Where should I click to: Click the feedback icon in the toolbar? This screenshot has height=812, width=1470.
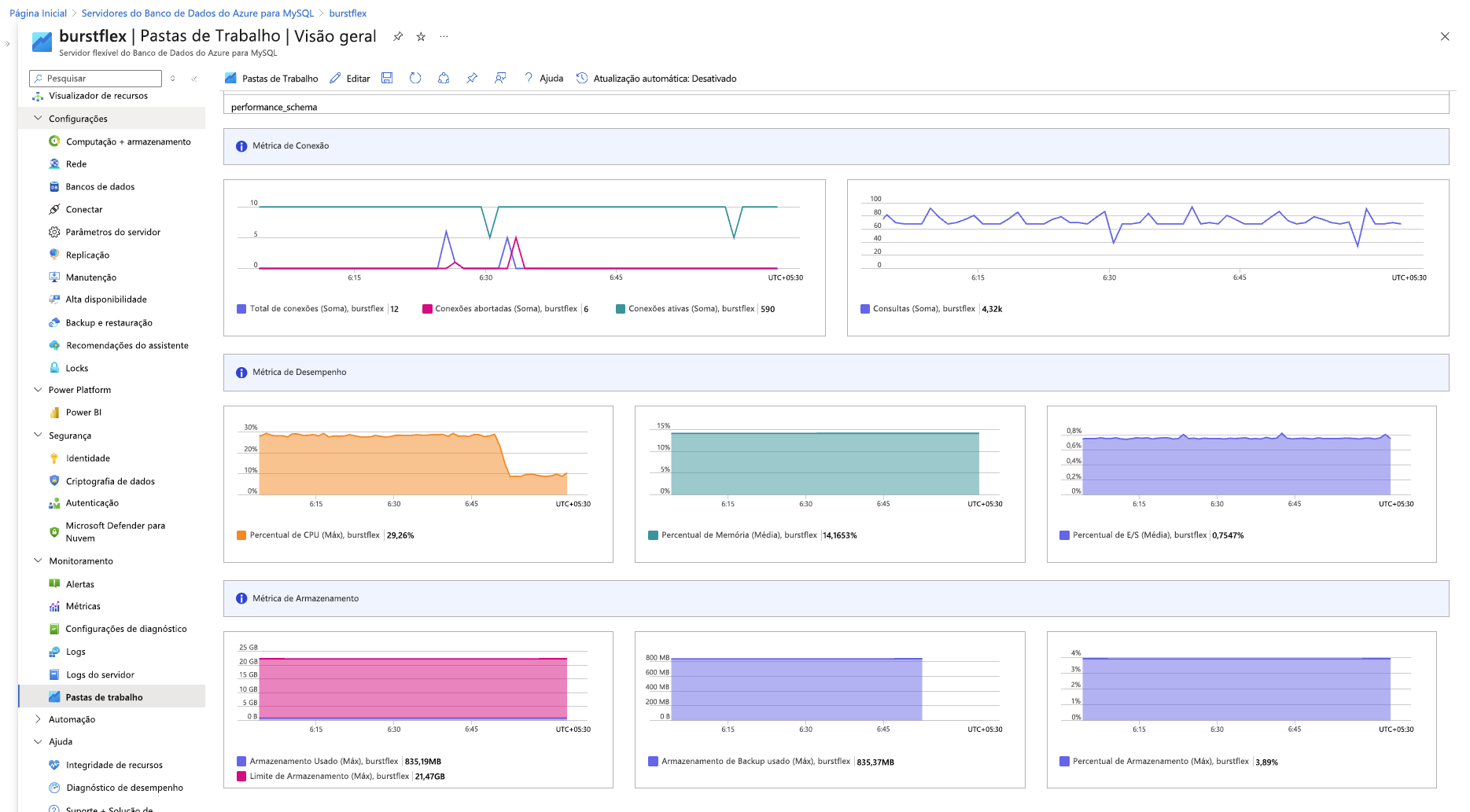click(x=500, y=78)
